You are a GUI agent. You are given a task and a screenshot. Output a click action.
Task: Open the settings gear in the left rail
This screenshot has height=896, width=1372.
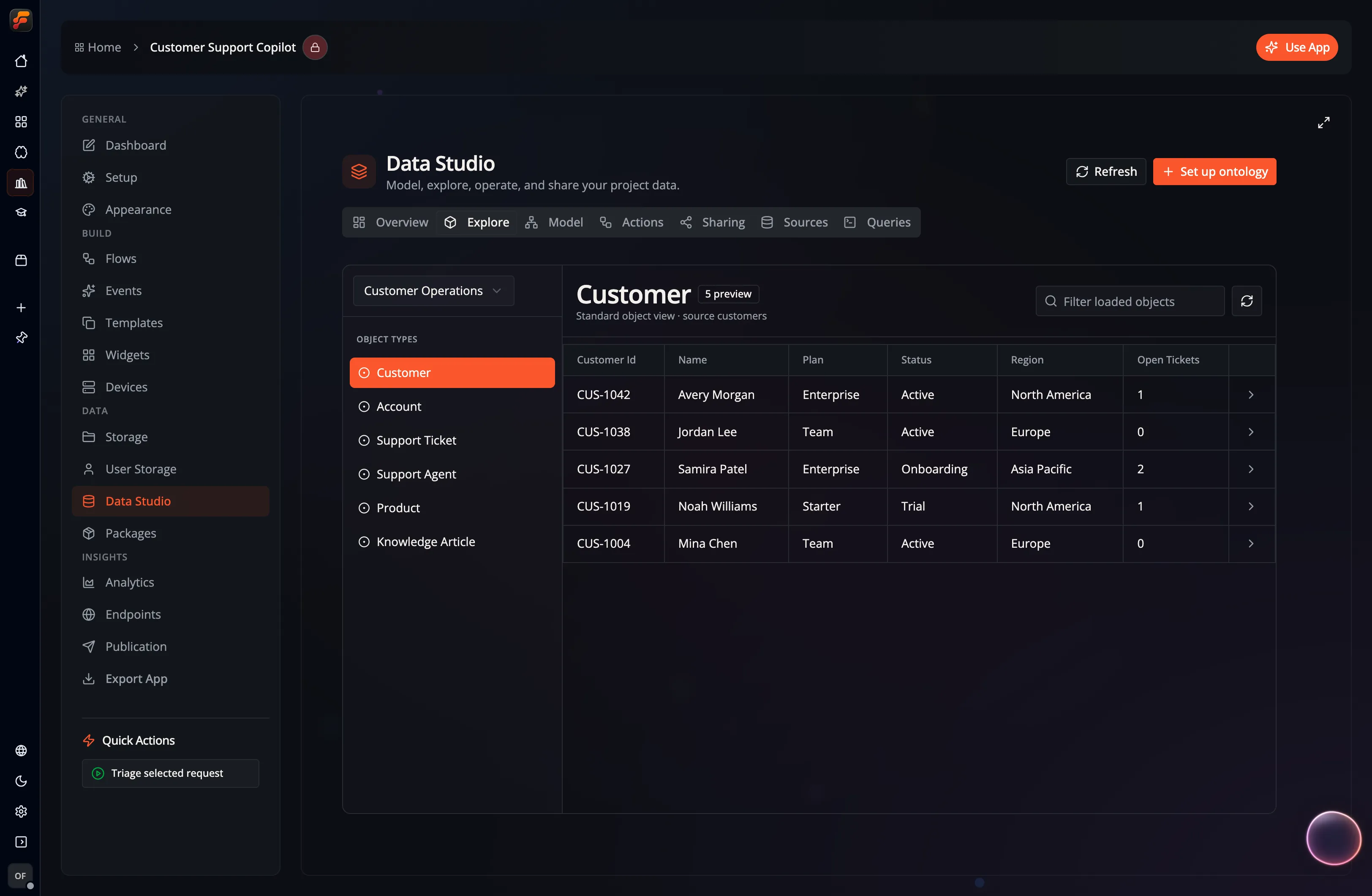tap(21, 812)
